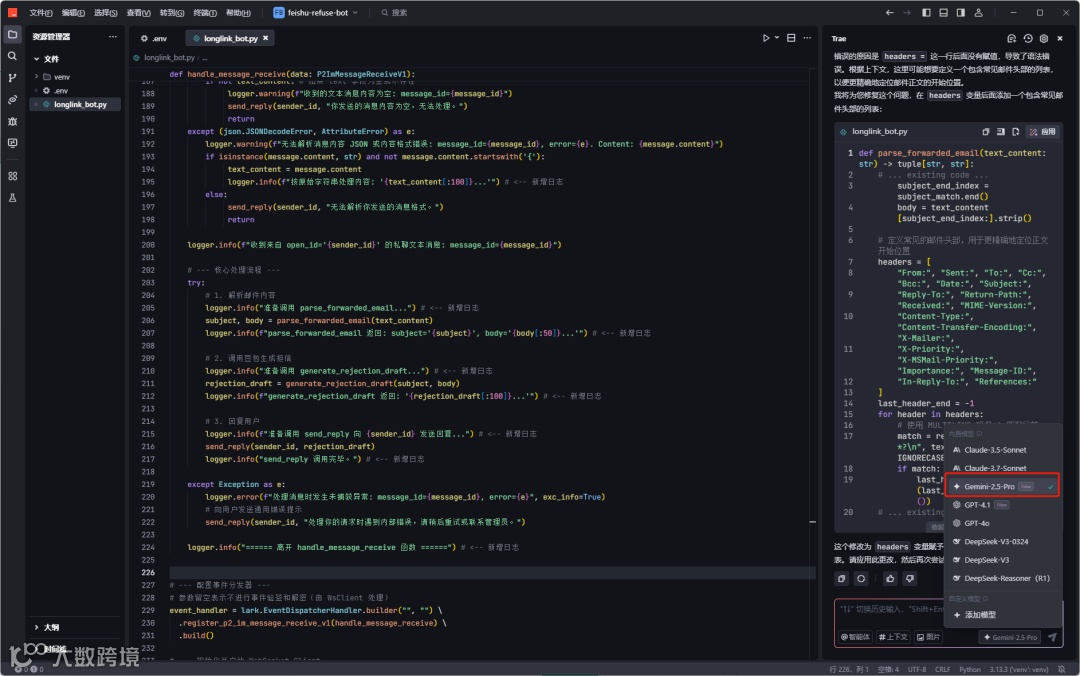Image resolution: width=1080 pixels, height=676 pixels.
Task: Click the notifications bell in status bar
Action: tap(1061, 669)
